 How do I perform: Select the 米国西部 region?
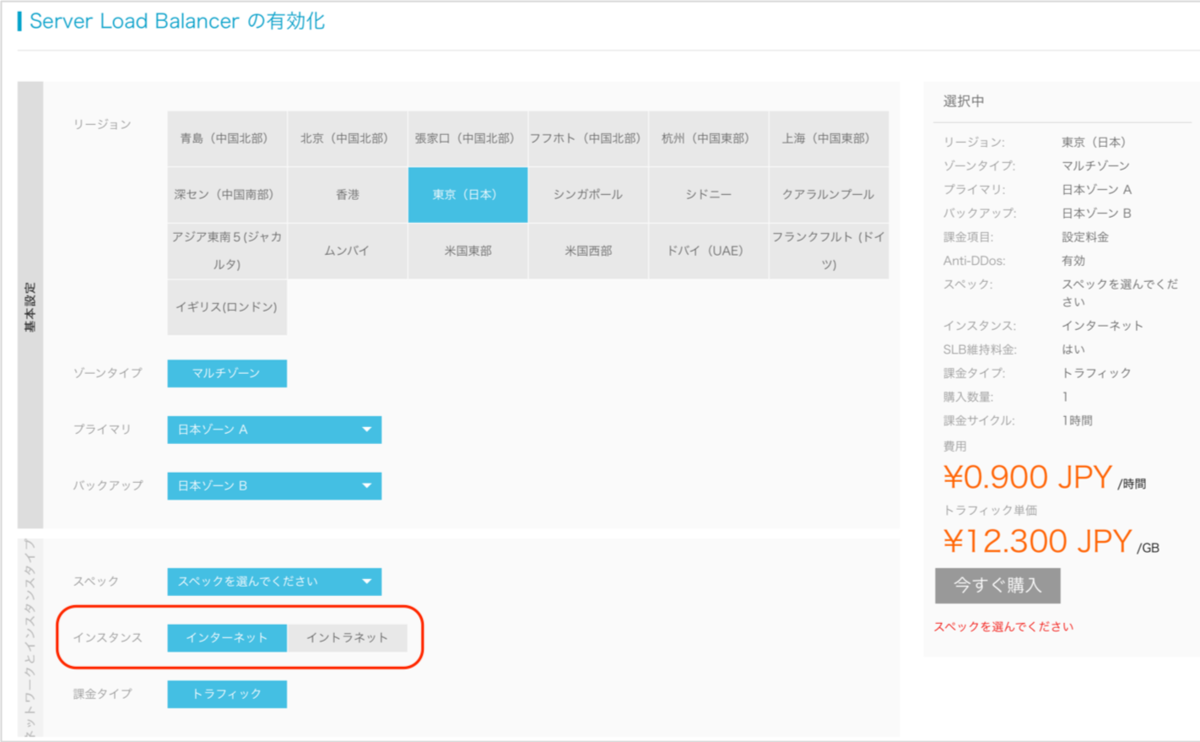coord(587,251)
